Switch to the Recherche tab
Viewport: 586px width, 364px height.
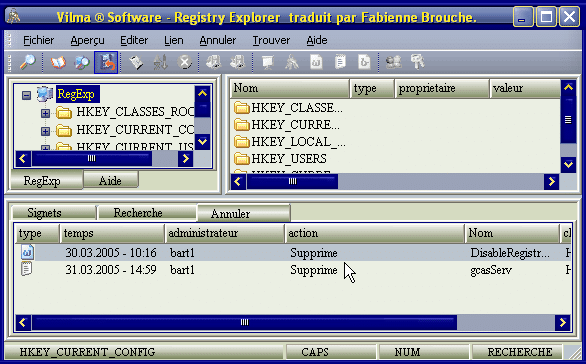(x=147, y=213)
